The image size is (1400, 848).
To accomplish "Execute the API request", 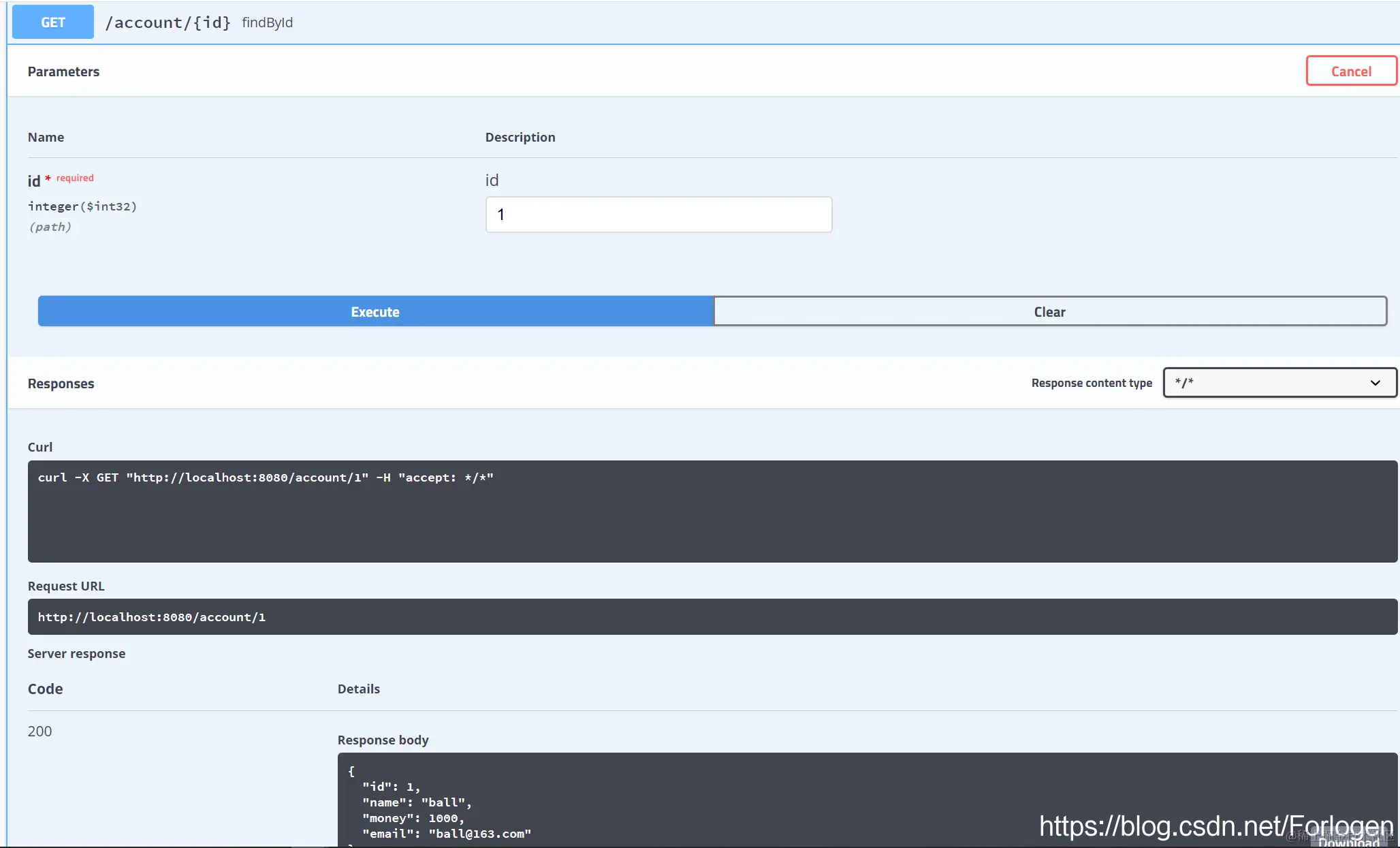I will tap(375, 311).
